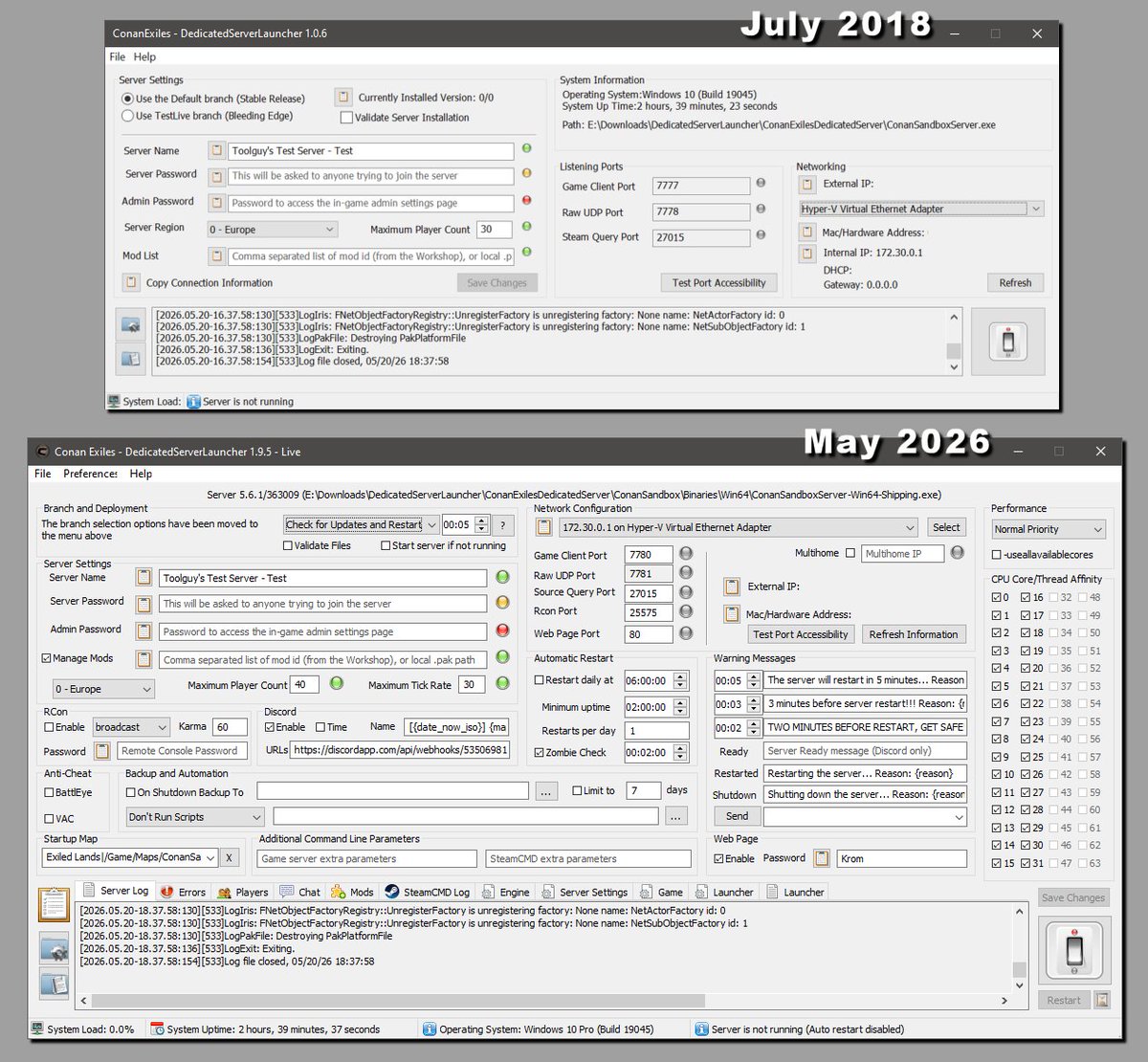Open message dropdown beside Send button
The image size is (1148, 1062).
[x=866, y=817]
